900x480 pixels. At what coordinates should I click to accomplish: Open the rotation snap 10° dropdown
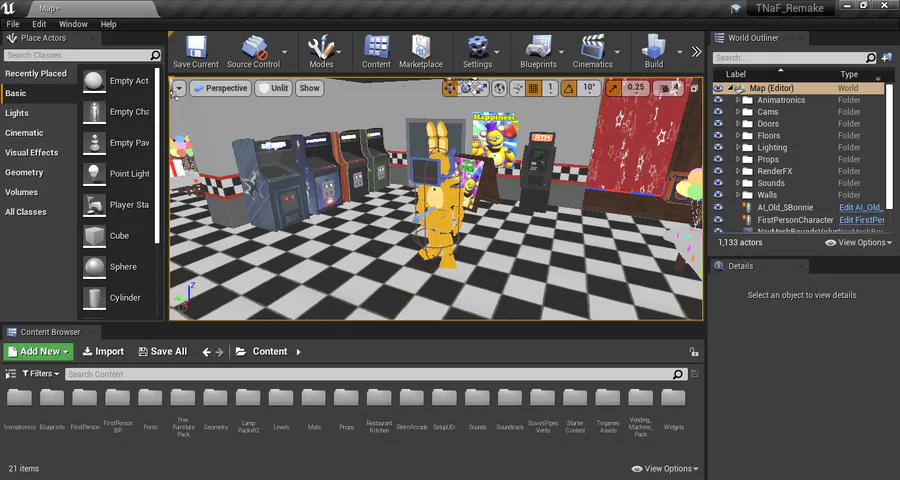pyautogui.click(x=589, y=88)
